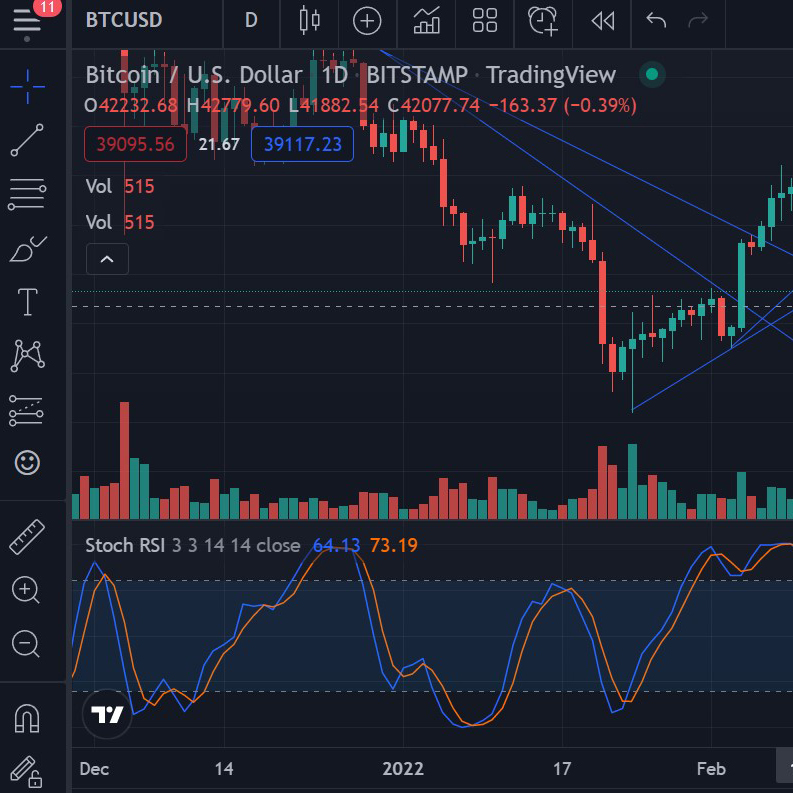Redo the last chart action
The height and width of the screenshot is (793, 793).
(x=698, y=20)
